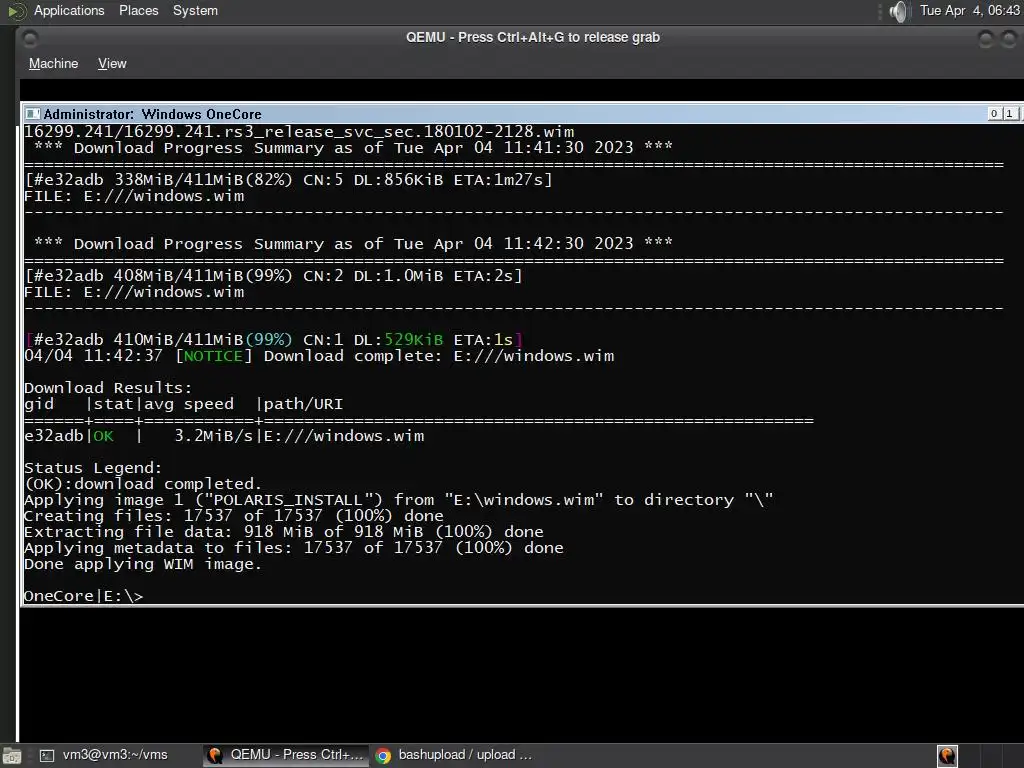Click the Chrome icon in the taskbar
The height and width of the screenshot is (768, 1024).
(x=383, y=756)
